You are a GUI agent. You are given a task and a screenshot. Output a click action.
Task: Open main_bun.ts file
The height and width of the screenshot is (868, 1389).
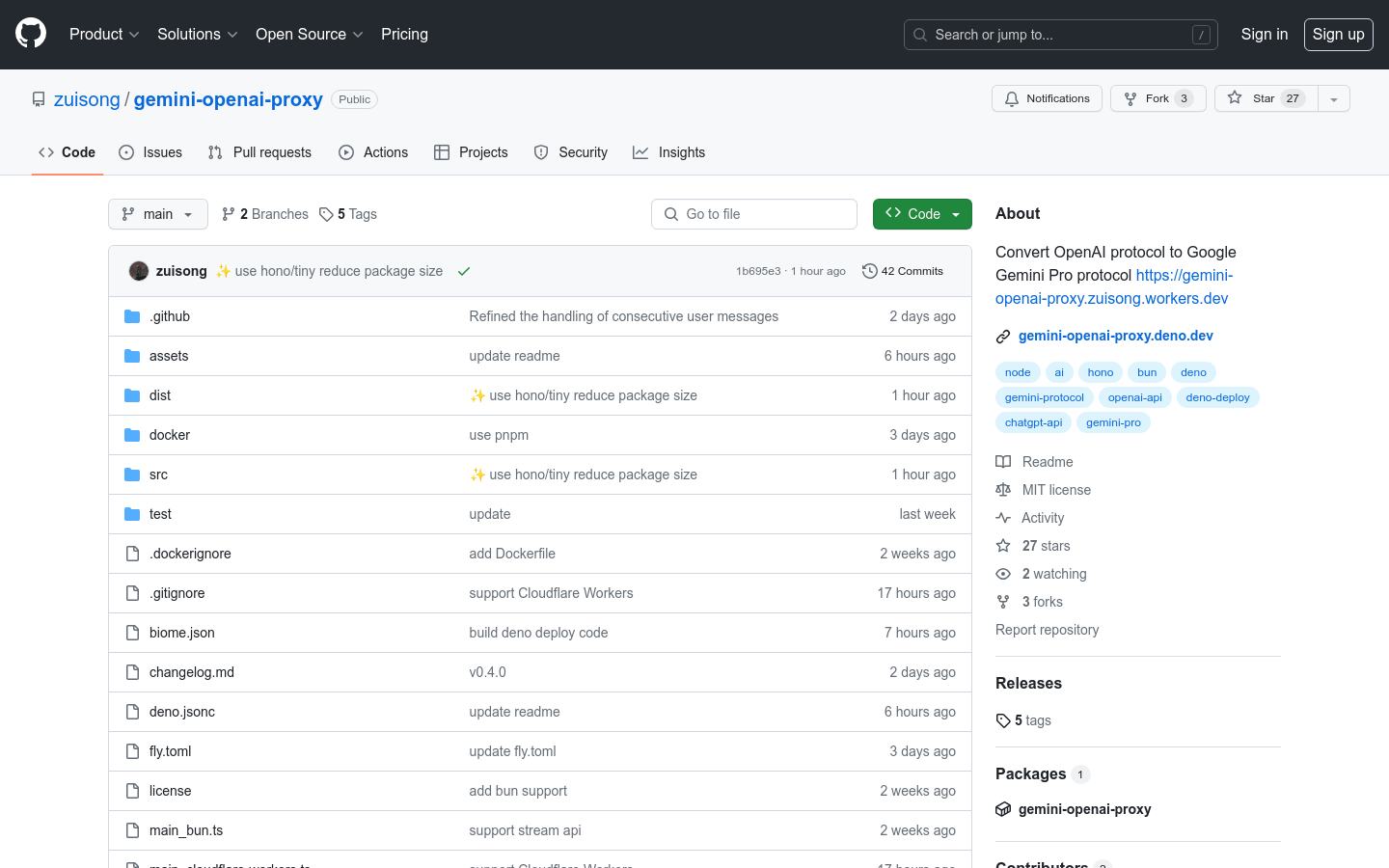(x=186, y=830)
